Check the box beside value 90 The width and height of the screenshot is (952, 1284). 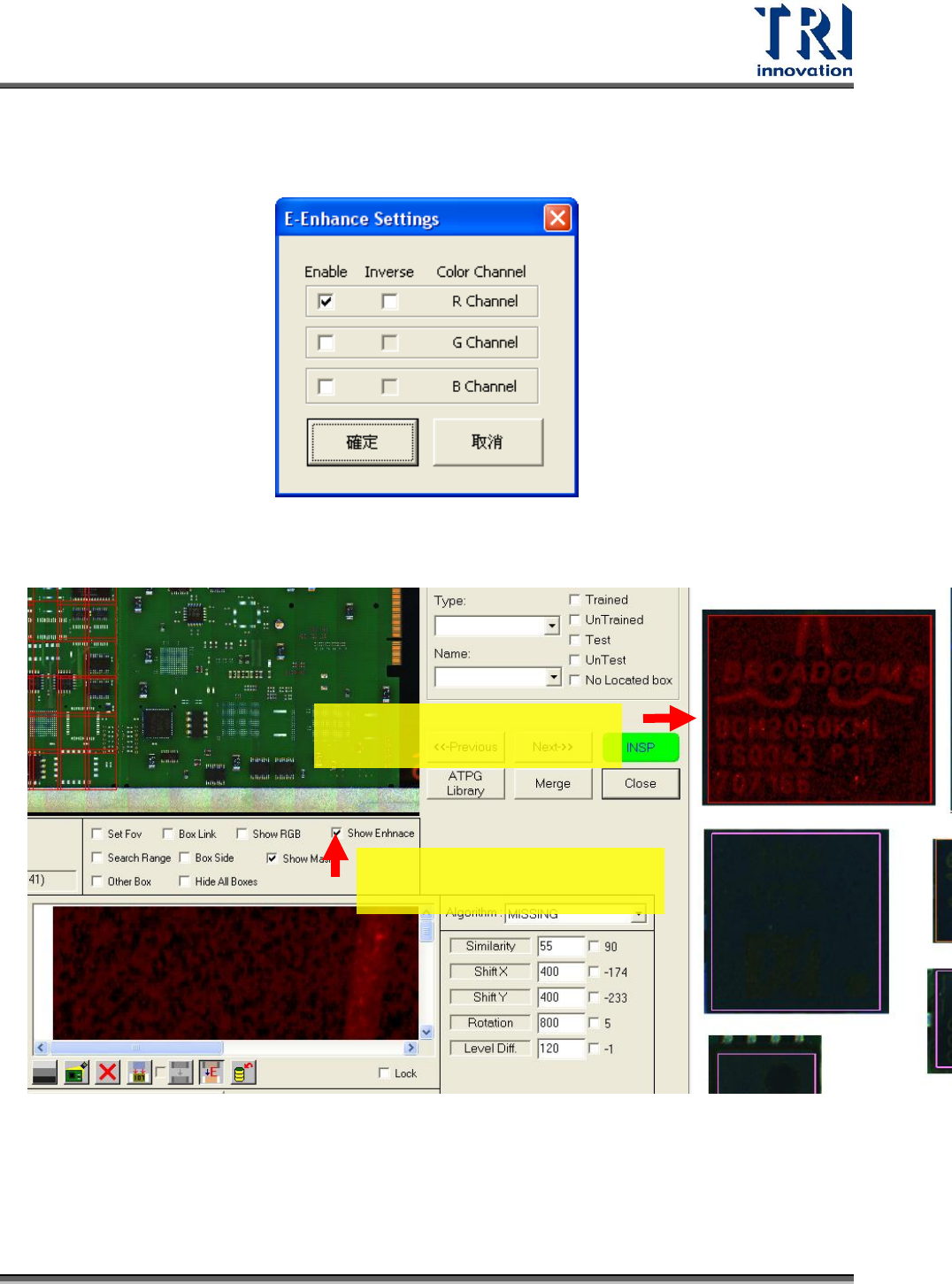pyautogui.click(x=594, y=946)
